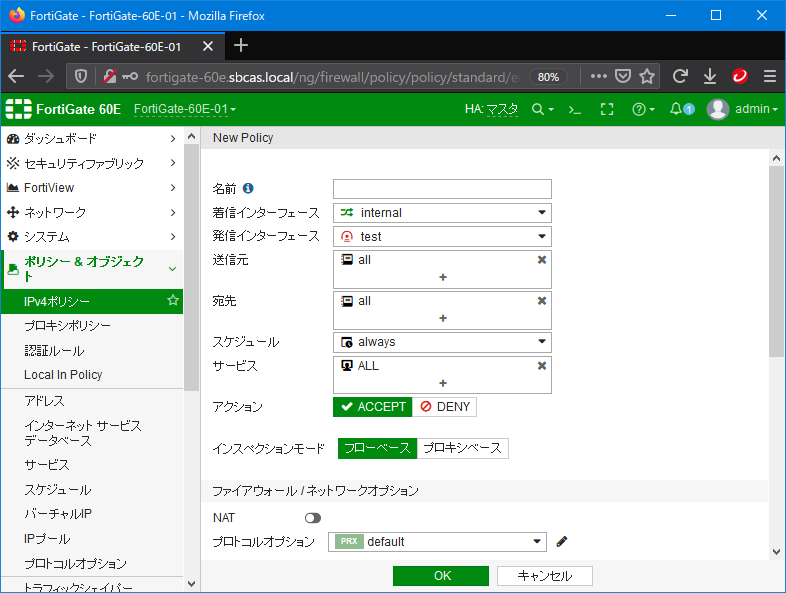
Task: Open the プロトコルオプション default dropdown
Action: 437,542
